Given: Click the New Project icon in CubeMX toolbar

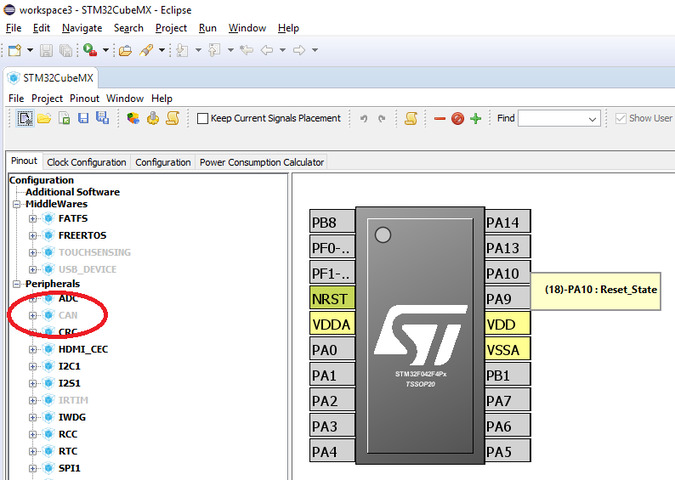Looking at the screenshot, I should [x=25, y=118].
